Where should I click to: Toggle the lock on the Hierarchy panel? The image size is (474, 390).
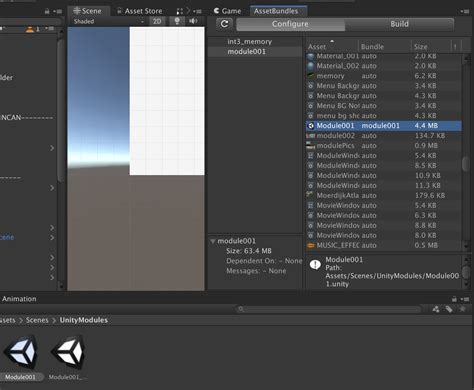47,11
